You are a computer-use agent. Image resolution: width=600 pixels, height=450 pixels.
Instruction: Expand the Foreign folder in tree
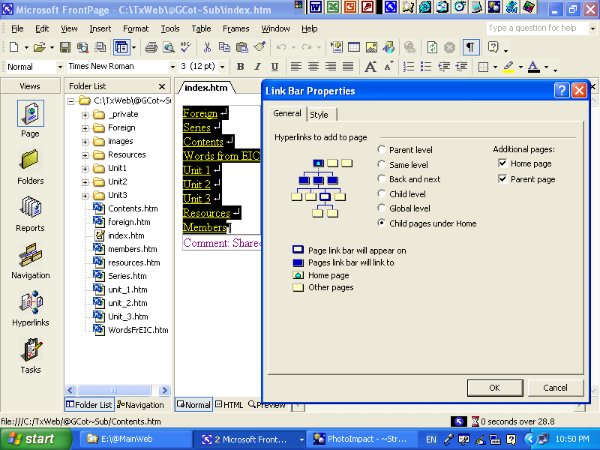pos(86,128)
